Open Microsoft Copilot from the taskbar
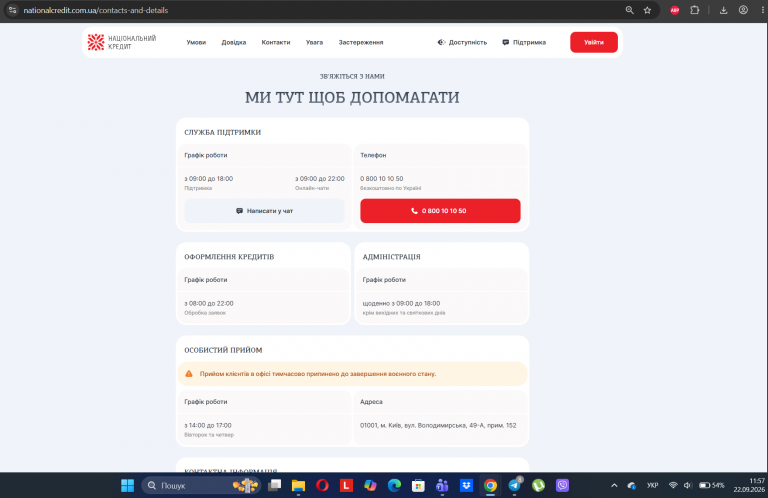 [370, 485]
